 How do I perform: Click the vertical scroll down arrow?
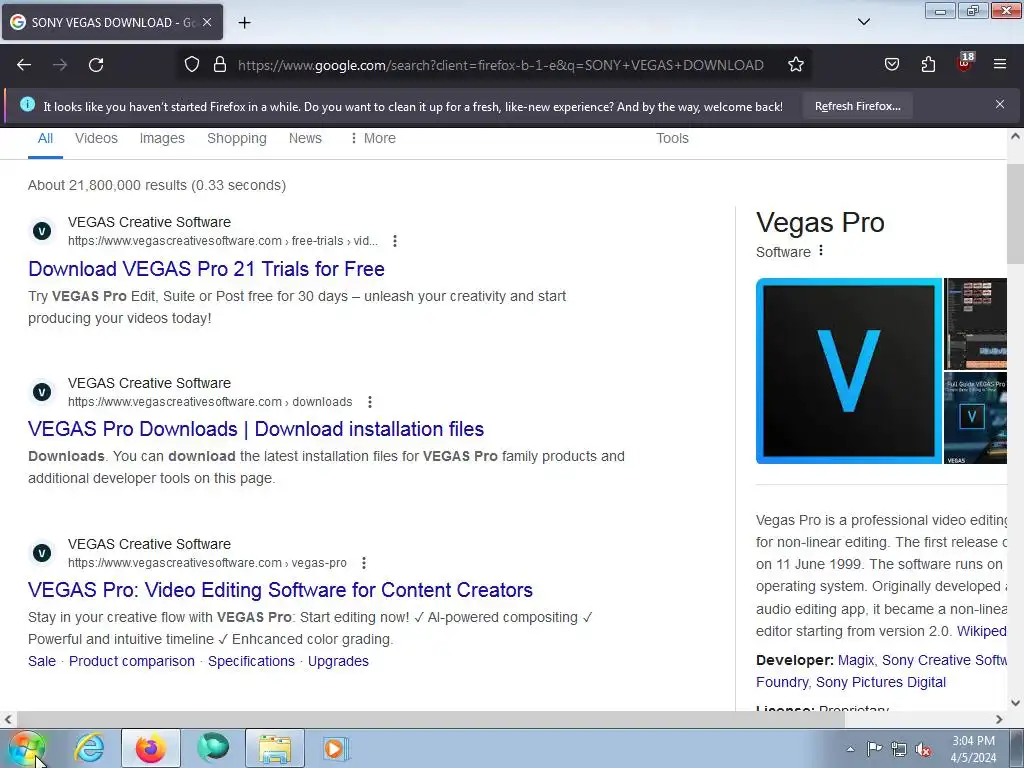pyautogui.click(x=1016, y=703)
